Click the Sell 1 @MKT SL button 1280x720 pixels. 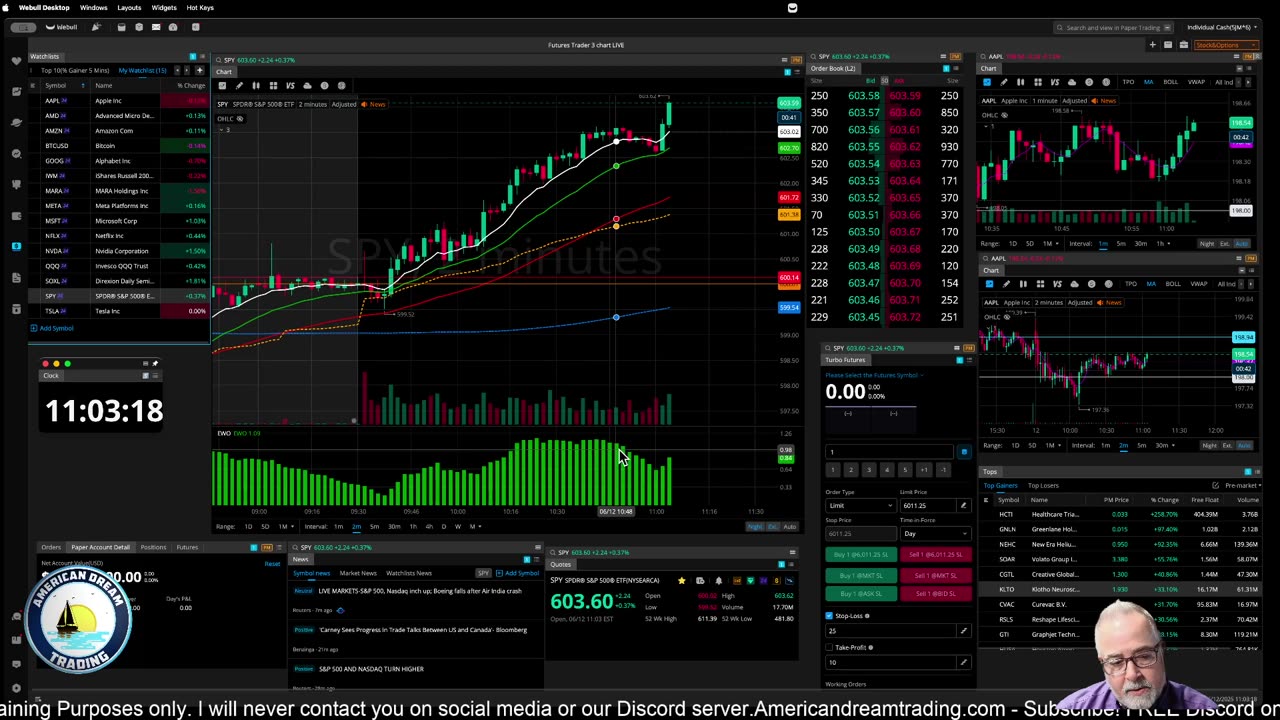point(934,575)
